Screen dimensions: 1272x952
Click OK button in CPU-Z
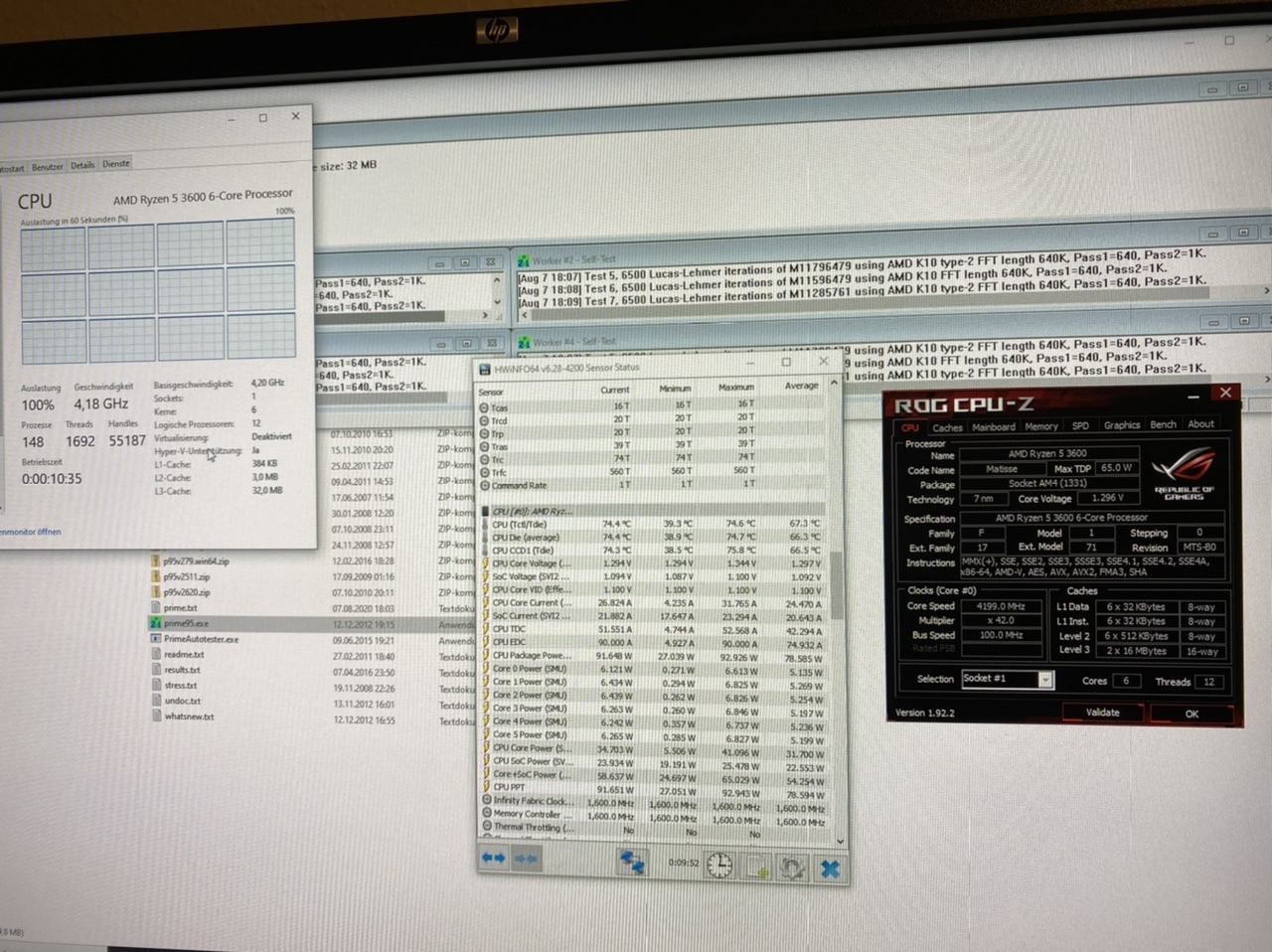(1192, 714)
